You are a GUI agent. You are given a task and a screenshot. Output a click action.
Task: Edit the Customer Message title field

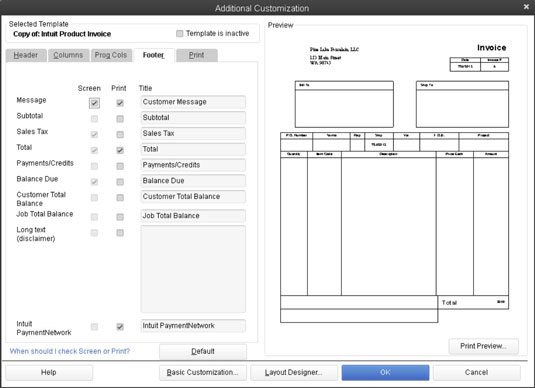tap(193, 102)
